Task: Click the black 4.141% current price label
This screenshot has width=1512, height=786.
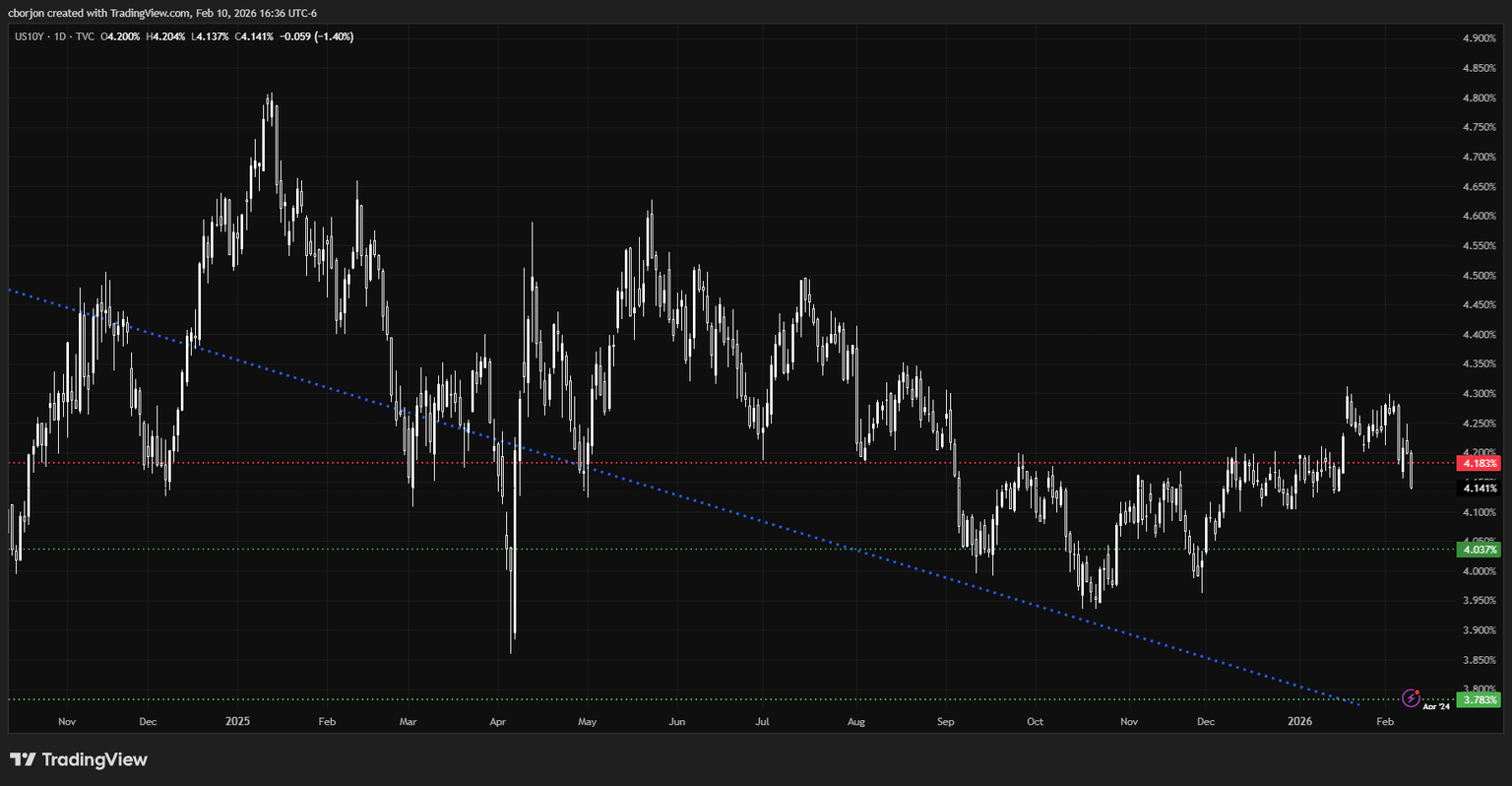Action: tap(1480, 489)
